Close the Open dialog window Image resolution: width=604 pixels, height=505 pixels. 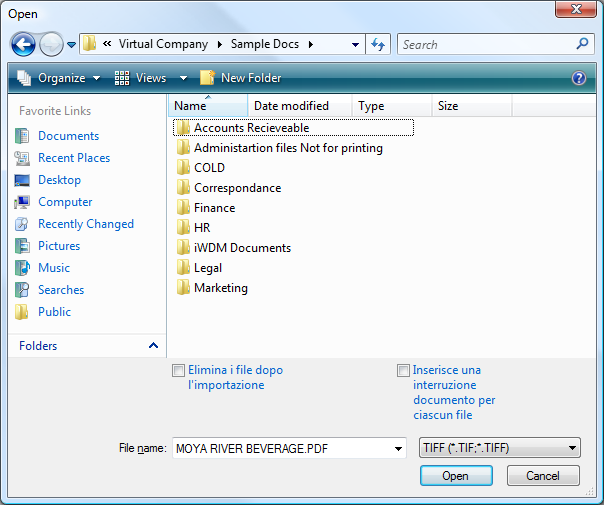576,8
